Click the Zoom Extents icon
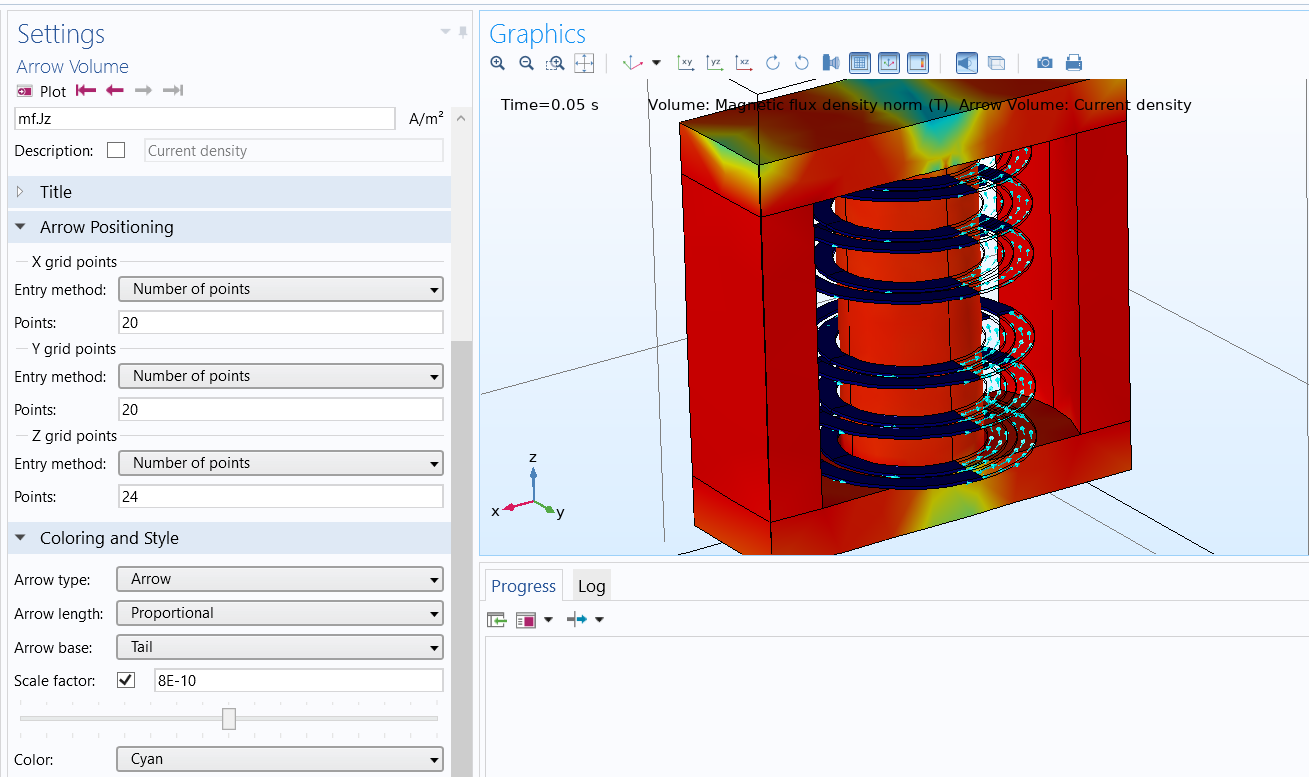This screenshot has width=1309, height=777. [585, 63]
